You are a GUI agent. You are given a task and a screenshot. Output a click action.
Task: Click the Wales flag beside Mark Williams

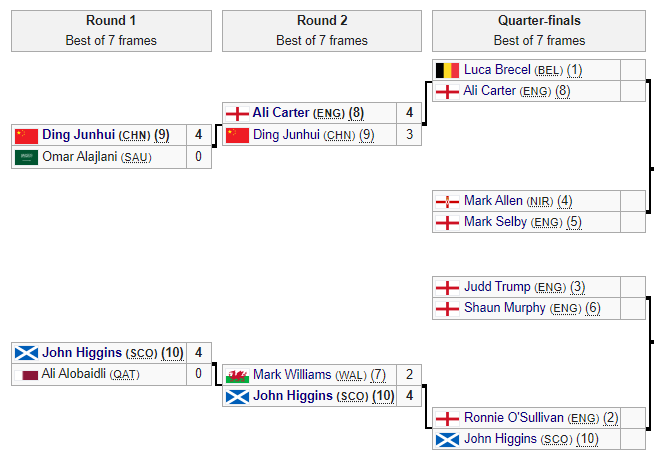click(x=237, y=375)
